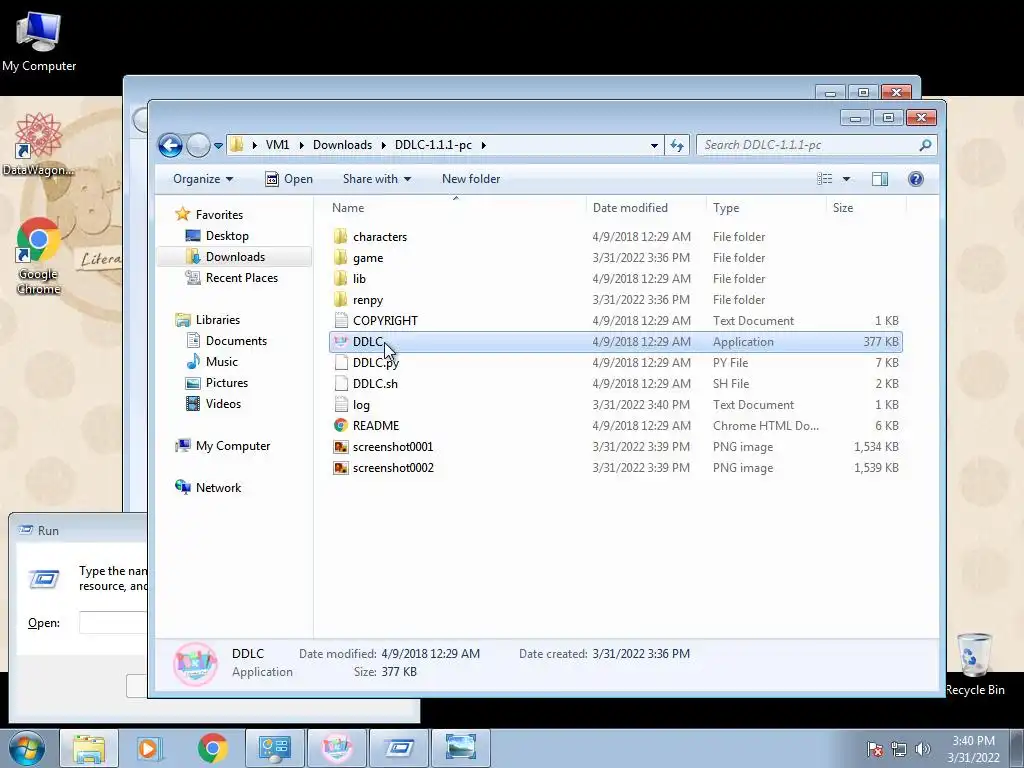This screenshot has height=768, width=1024.
Task: Select the DDLC application file
Action: click(x=615, y=342)
